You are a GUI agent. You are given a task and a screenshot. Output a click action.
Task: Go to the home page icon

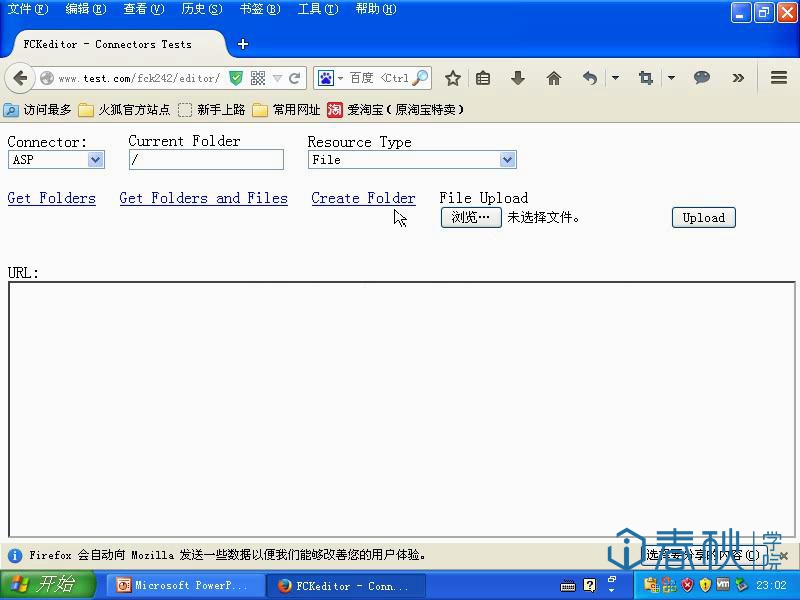(x=554, y=78)
